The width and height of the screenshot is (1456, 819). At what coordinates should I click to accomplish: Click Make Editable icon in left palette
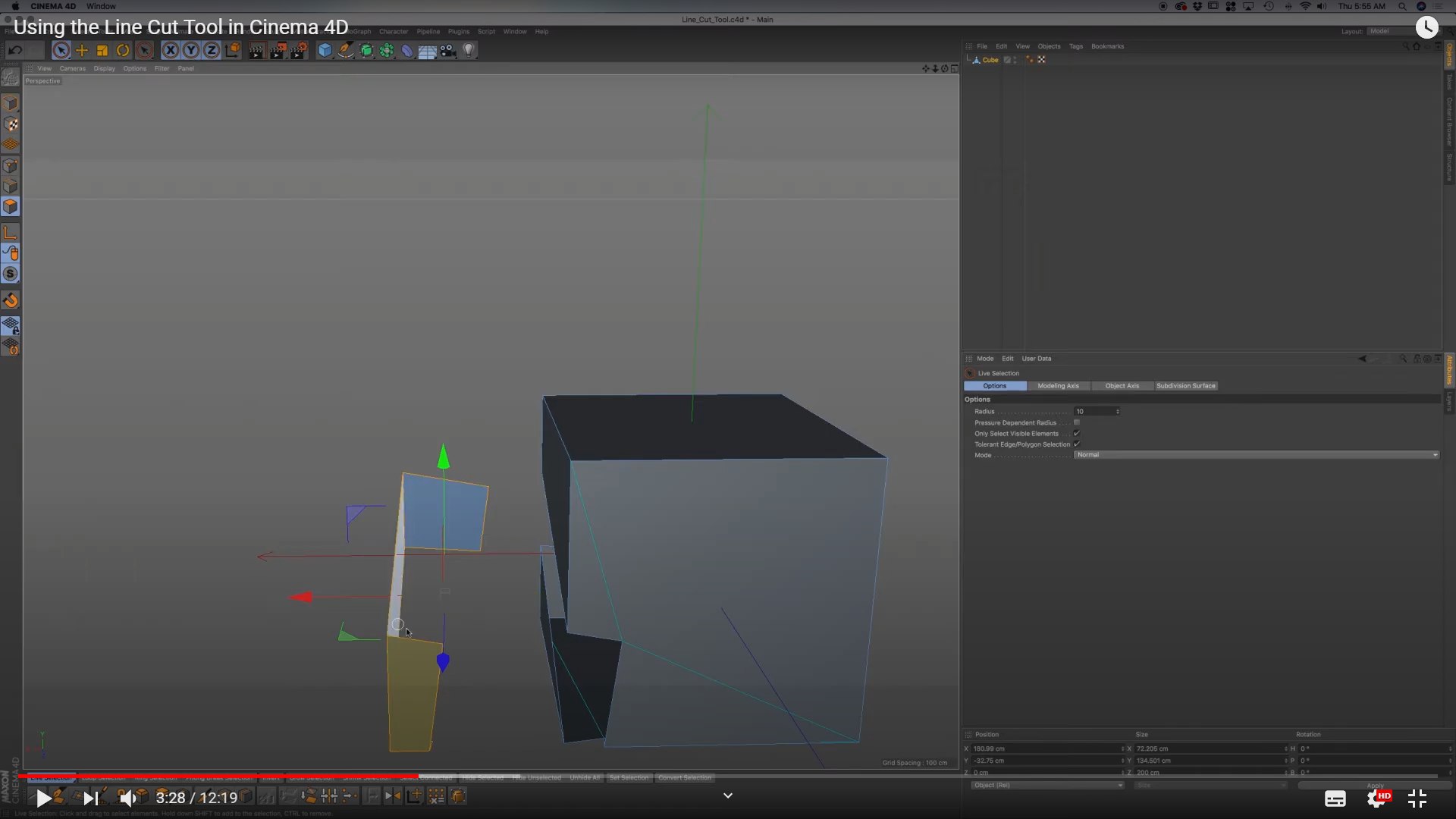pos(11,77)
